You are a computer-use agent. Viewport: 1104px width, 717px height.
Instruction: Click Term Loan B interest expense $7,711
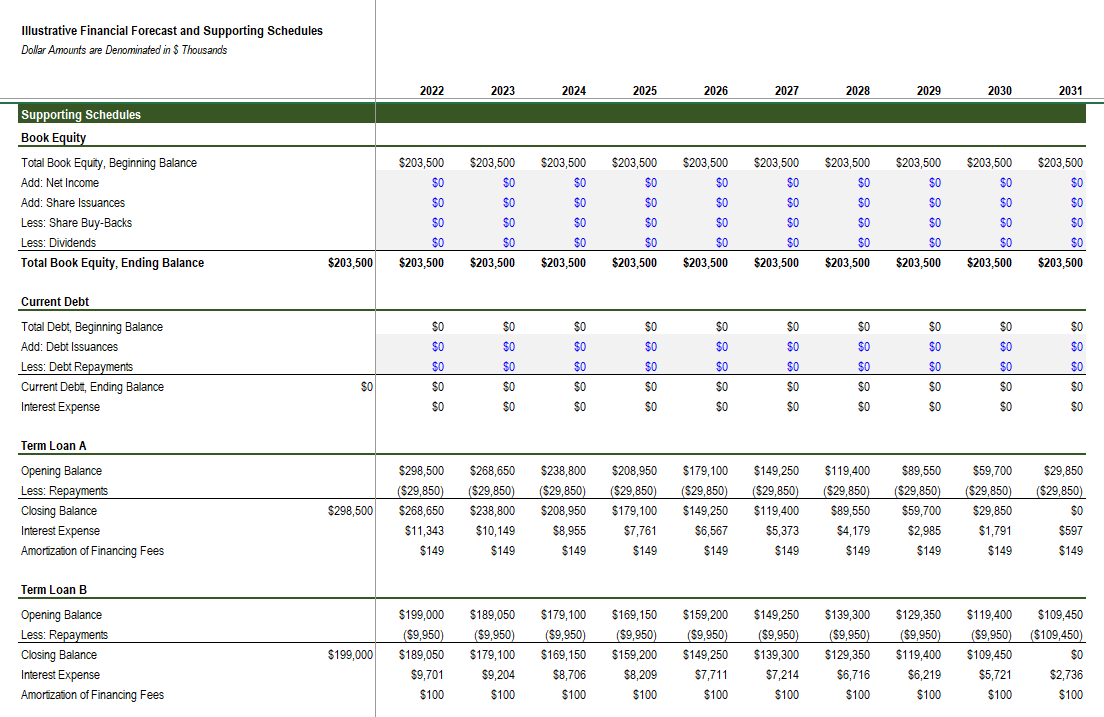click(x=711, y=675)
